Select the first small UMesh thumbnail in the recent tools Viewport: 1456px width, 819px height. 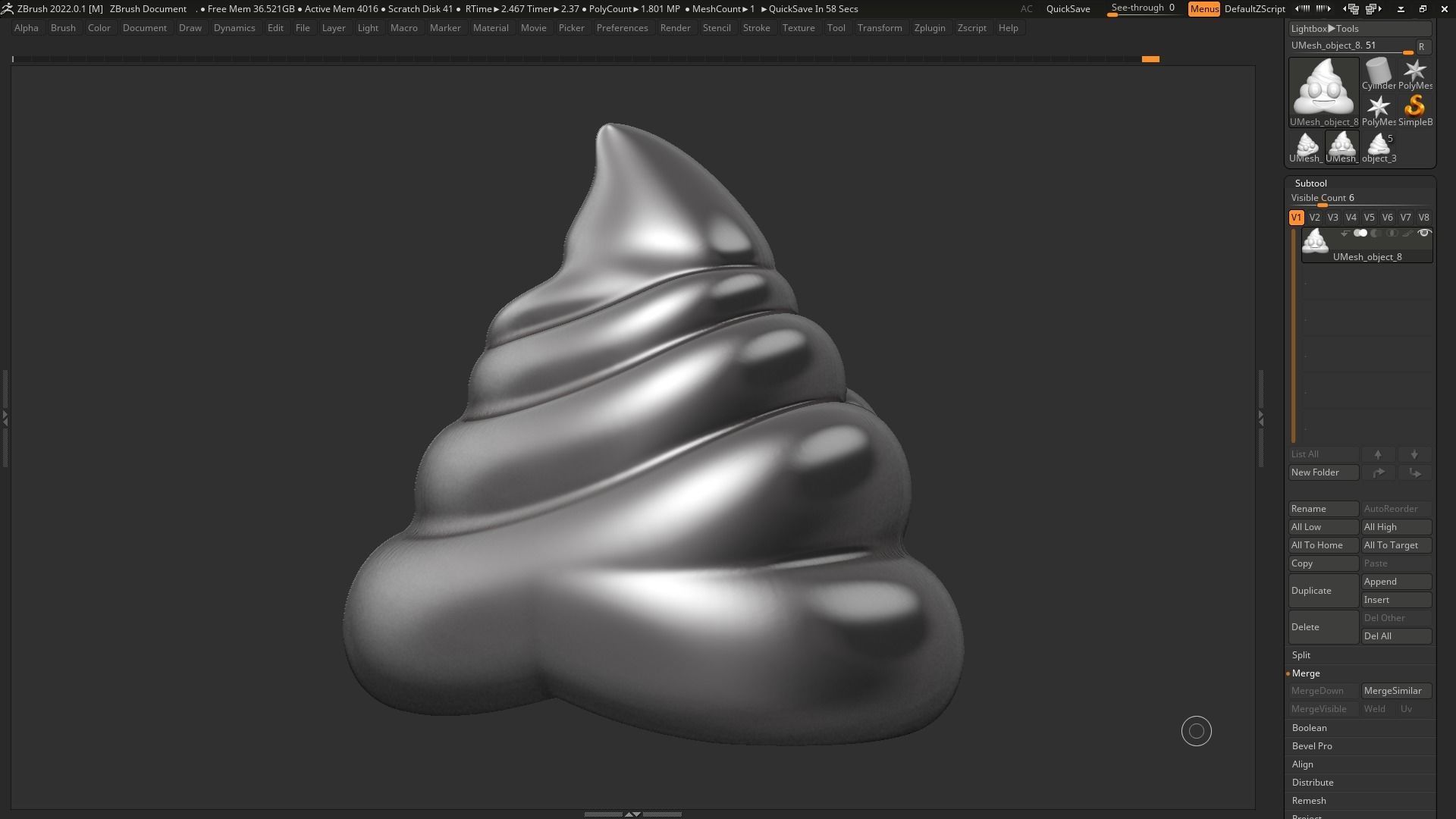click(x=1306, y=147)
